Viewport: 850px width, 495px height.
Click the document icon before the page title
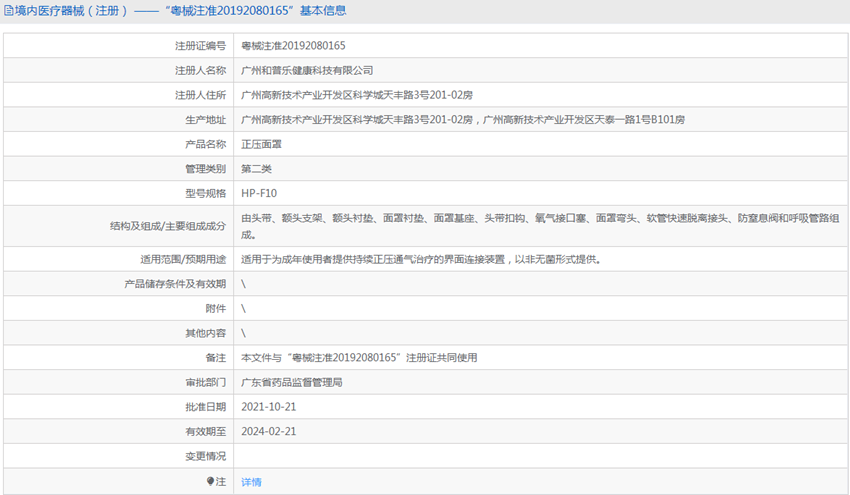tap(8, 11)
